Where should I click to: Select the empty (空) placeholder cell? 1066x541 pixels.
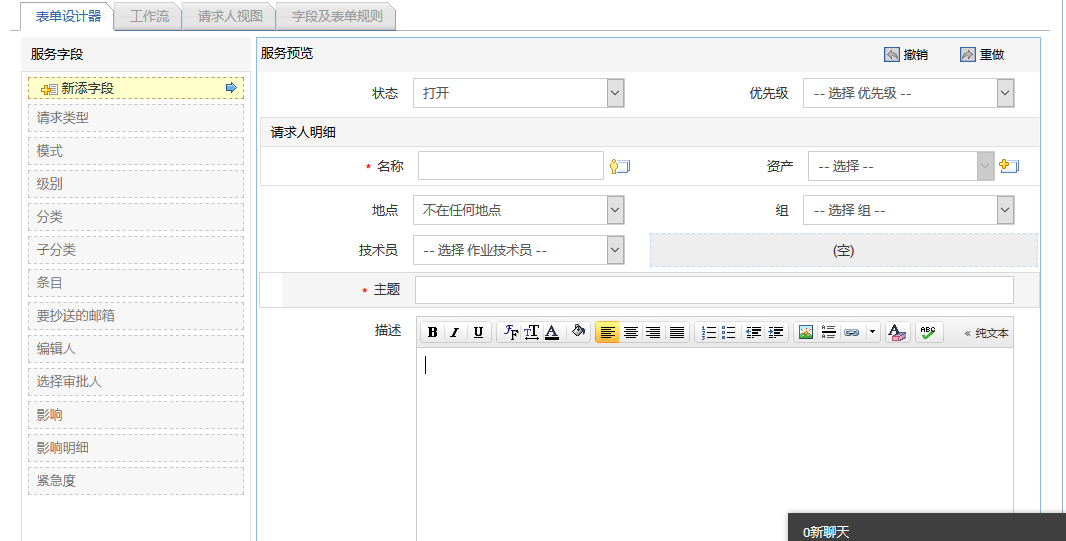pyautogui.click(x=844, y=250)
